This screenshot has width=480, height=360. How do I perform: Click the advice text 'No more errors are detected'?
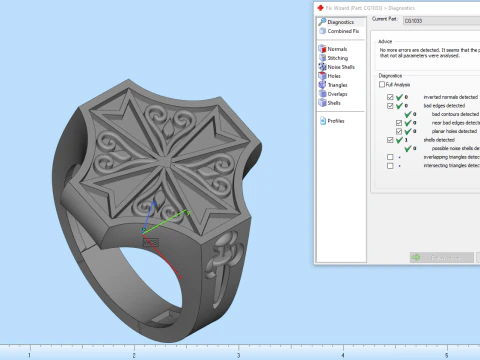coord(410,50)
